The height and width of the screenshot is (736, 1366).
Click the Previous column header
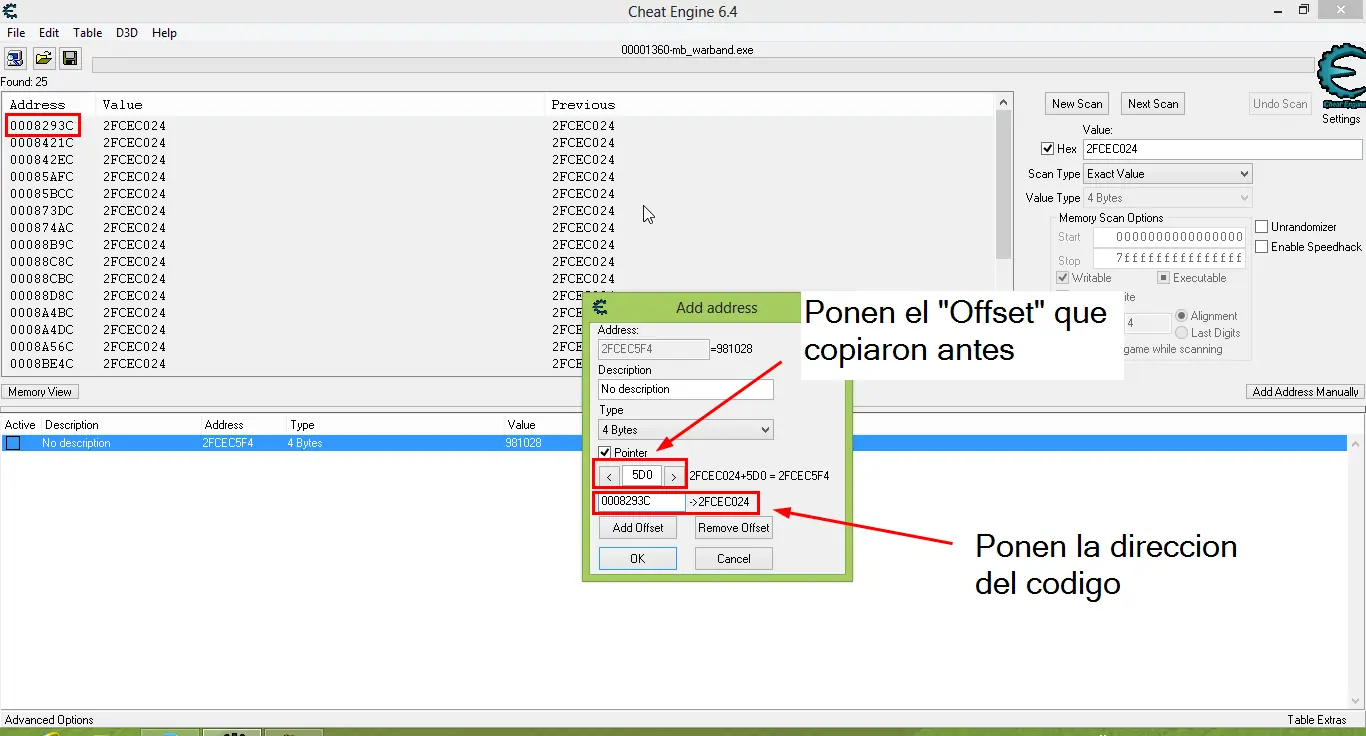coord(583,105)
